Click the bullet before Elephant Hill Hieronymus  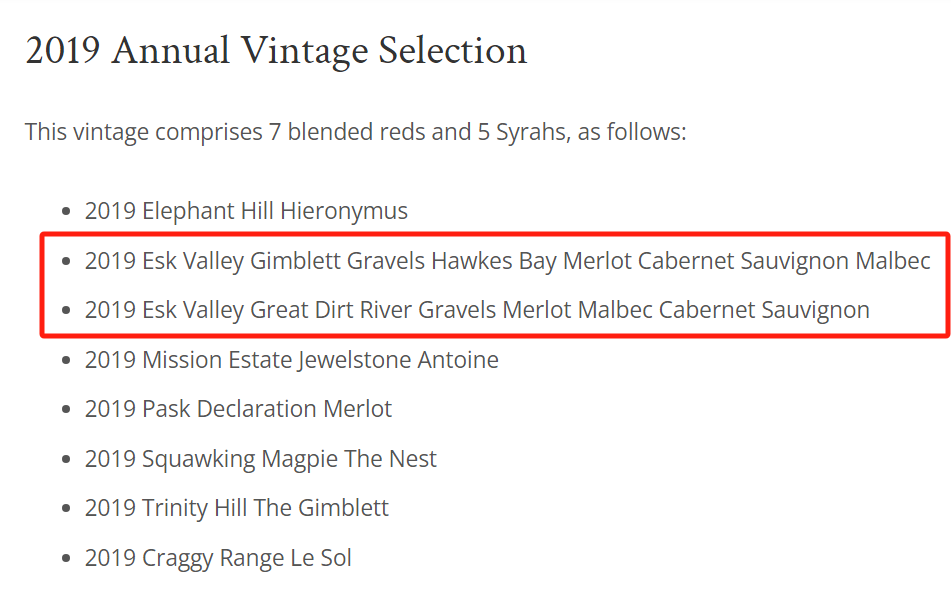pos(67,212)
